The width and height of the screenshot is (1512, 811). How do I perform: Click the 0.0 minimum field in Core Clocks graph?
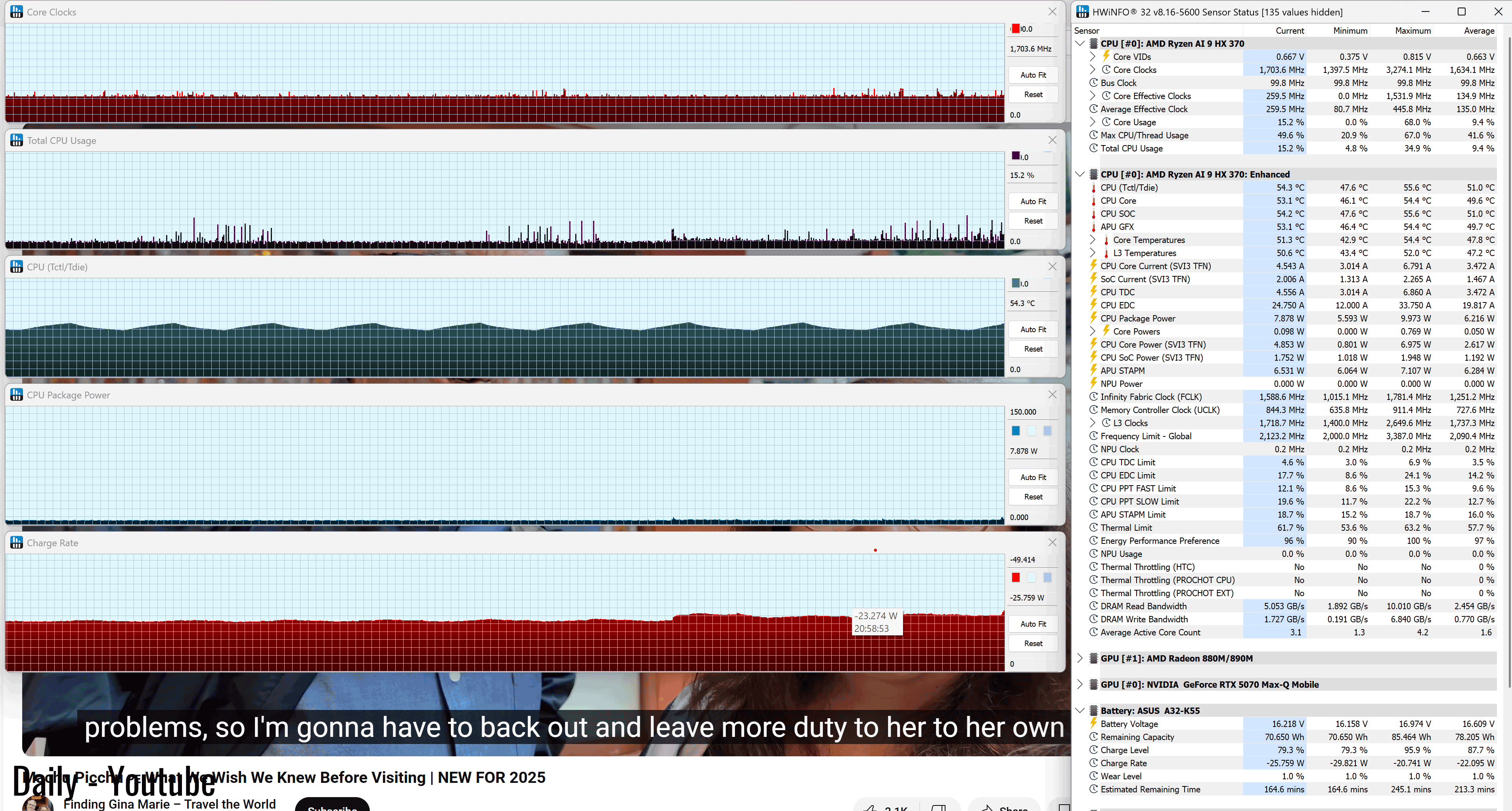(1032, 115)
